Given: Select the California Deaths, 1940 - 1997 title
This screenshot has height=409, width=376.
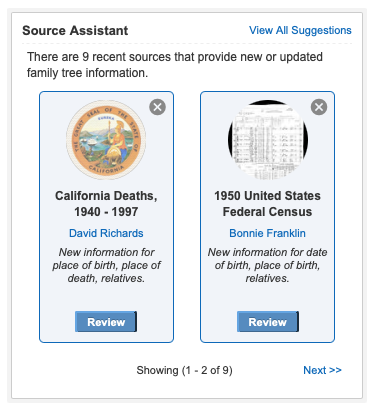Looking at the screenshot, I should [x=106, y=204].
